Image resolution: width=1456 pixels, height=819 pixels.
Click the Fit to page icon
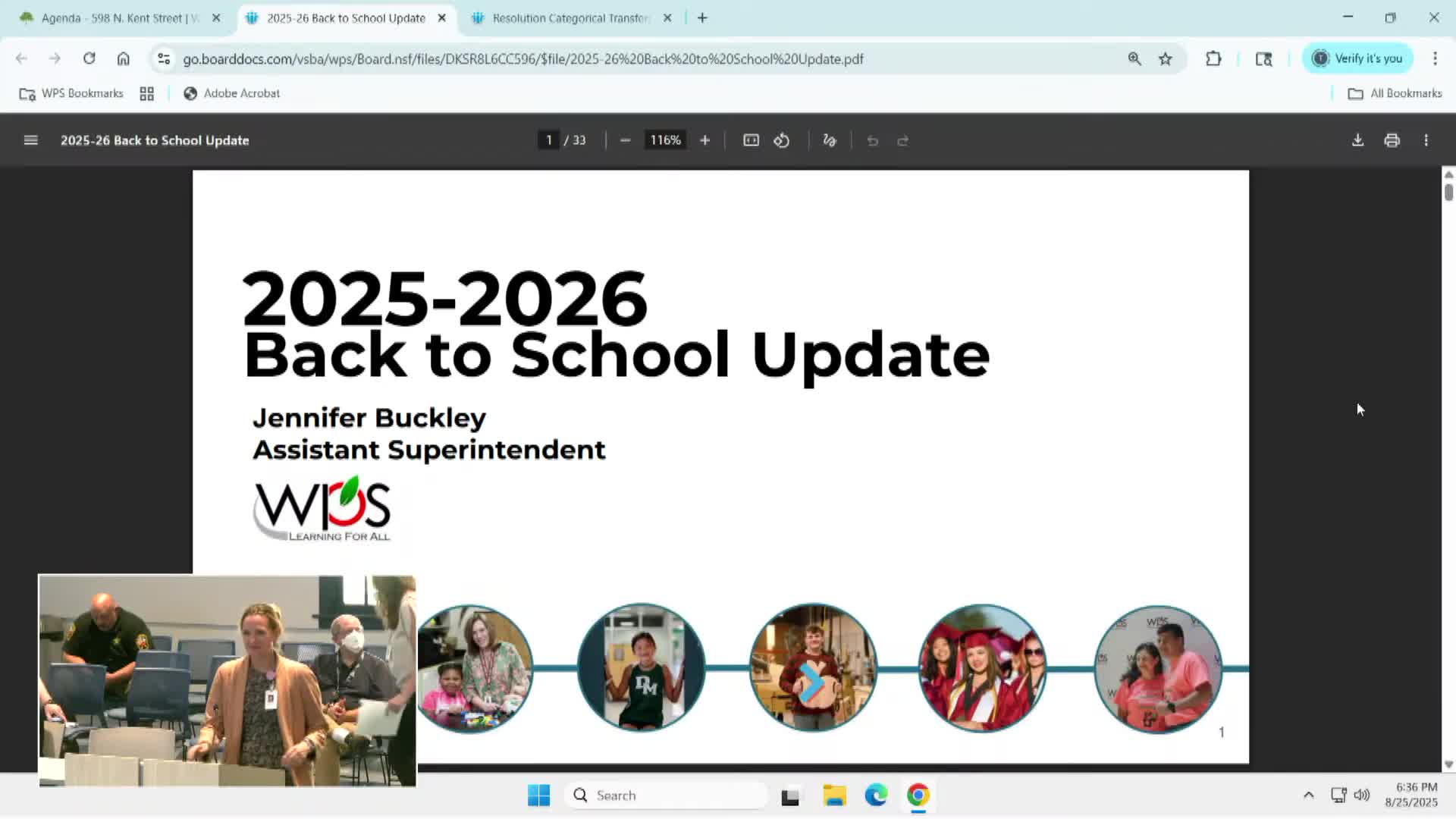point(750,140)
